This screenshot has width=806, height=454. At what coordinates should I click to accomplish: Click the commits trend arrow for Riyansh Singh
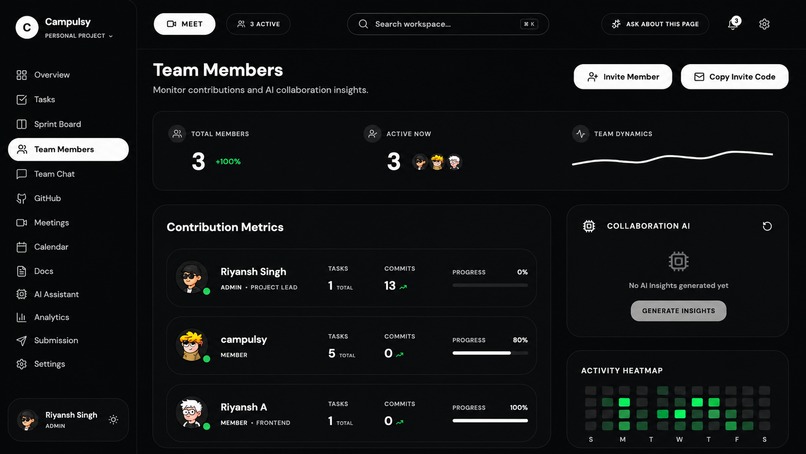(x=403, y=287)
